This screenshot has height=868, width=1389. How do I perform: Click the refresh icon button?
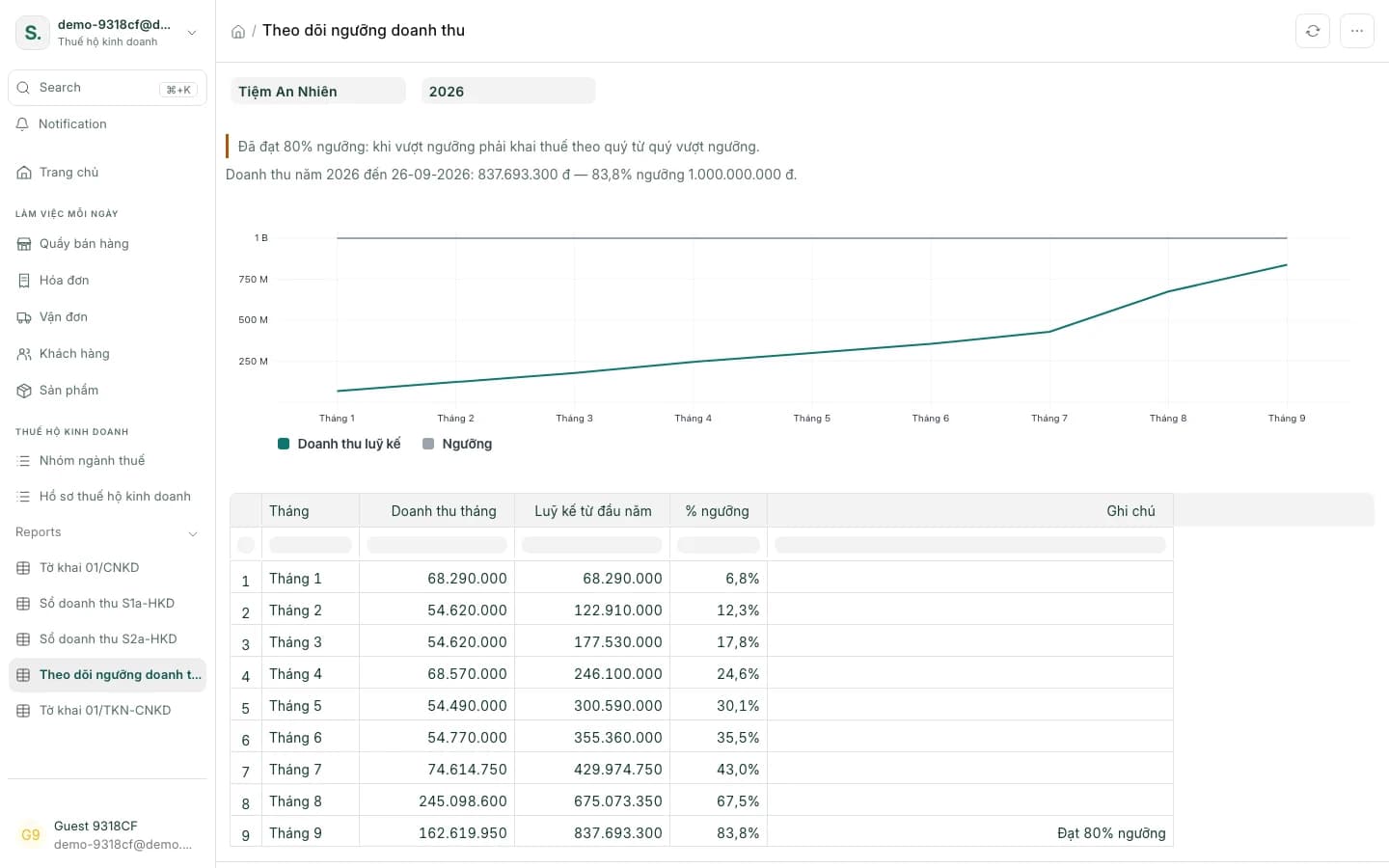[x=1313, y=31]
